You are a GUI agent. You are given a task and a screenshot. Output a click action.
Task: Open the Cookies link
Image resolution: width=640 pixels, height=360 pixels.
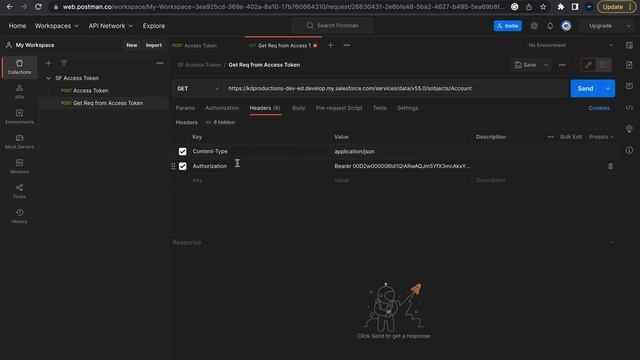pyautogui.click(x=599, y=108)
